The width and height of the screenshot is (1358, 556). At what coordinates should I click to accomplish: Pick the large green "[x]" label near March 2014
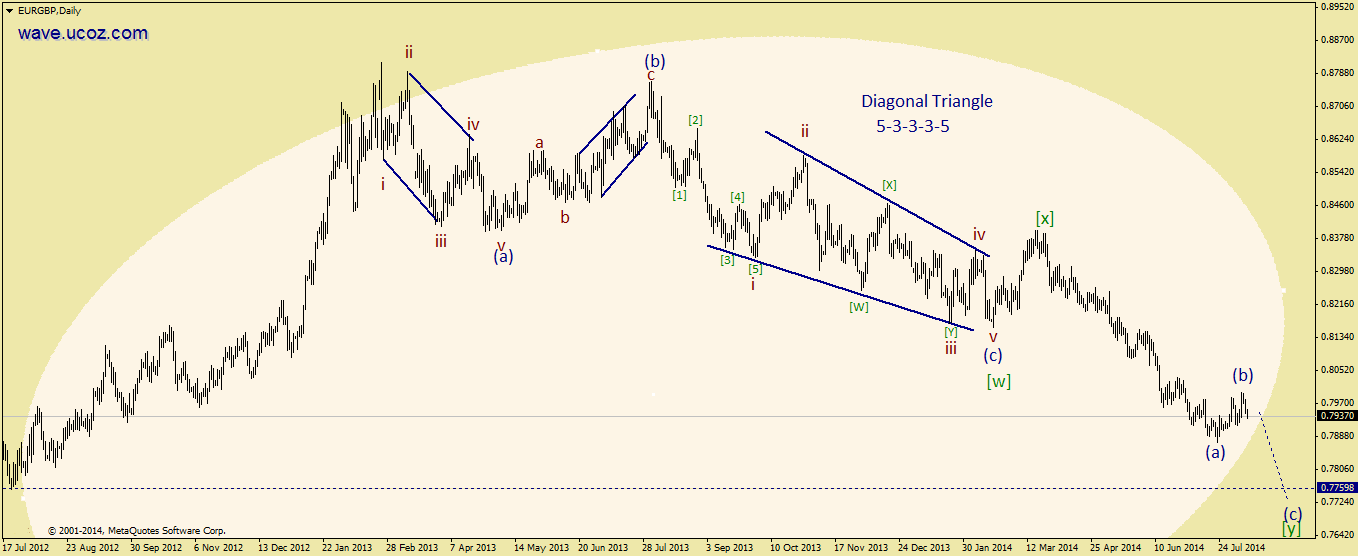[x=1044, y=218]
